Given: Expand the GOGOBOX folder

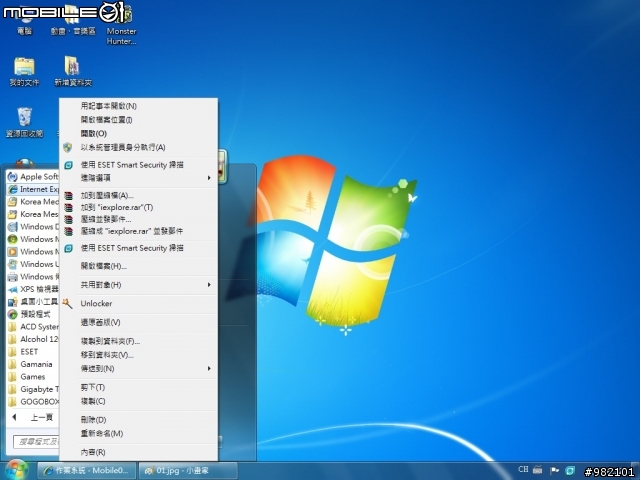Looking at the screenshot, I should tap(33, 402).
